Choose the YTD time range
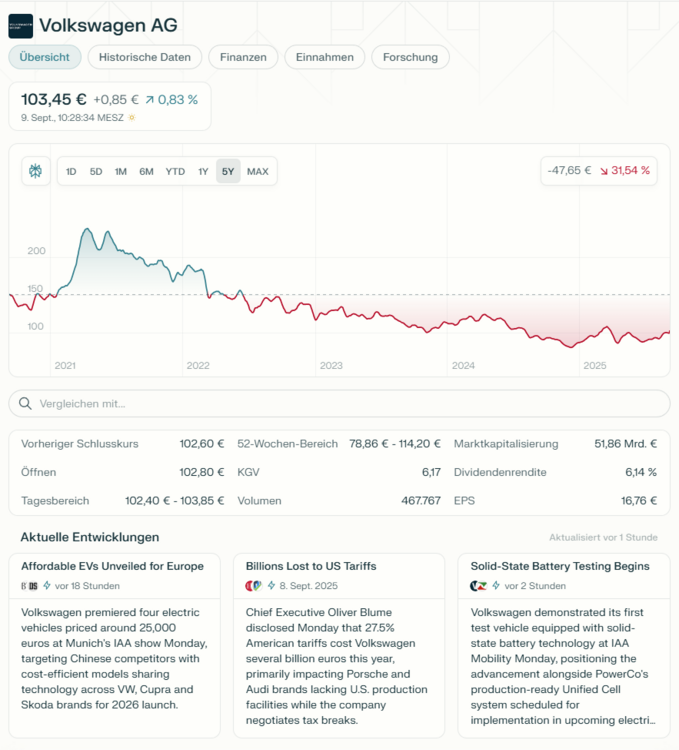Screen dimensions: 679x750 [175, 171]
